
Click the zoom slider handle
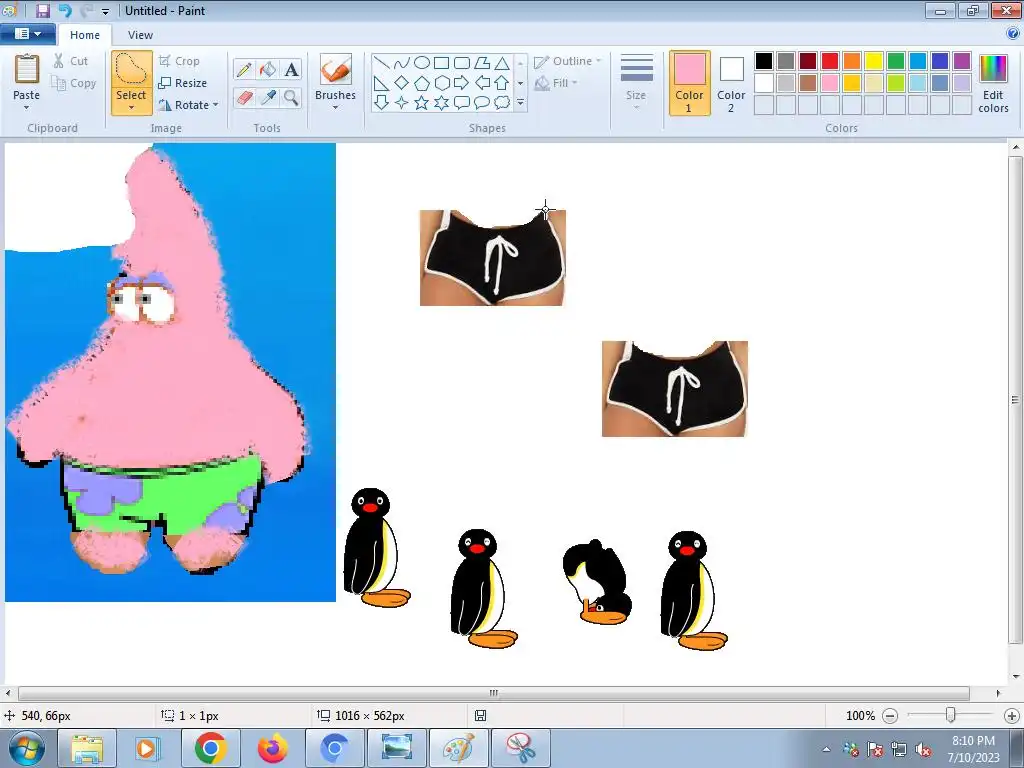[951, 716]
